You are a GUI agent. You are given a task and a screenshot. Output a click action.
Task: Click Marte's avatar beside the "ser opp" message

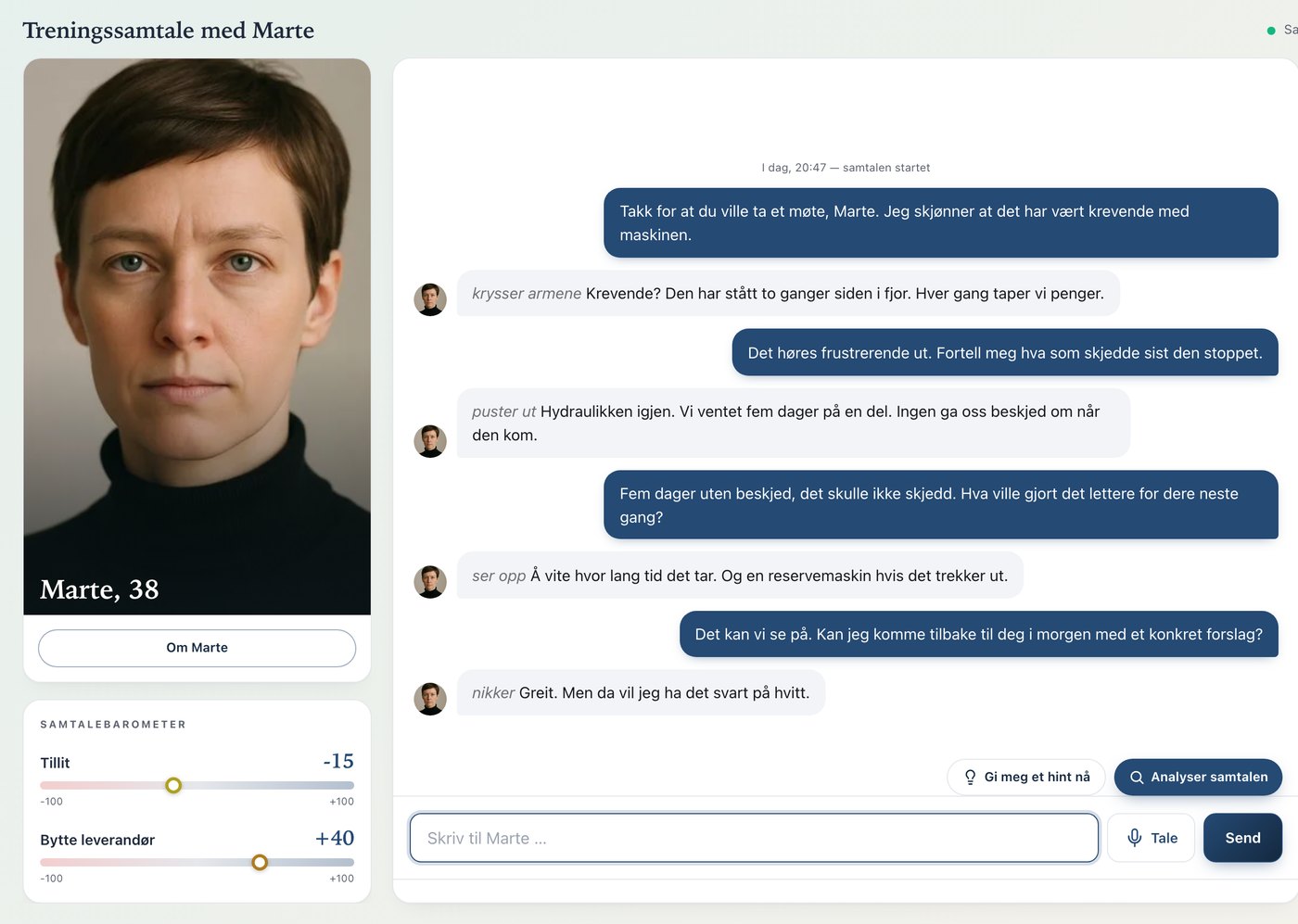click(x=430, y=582)
